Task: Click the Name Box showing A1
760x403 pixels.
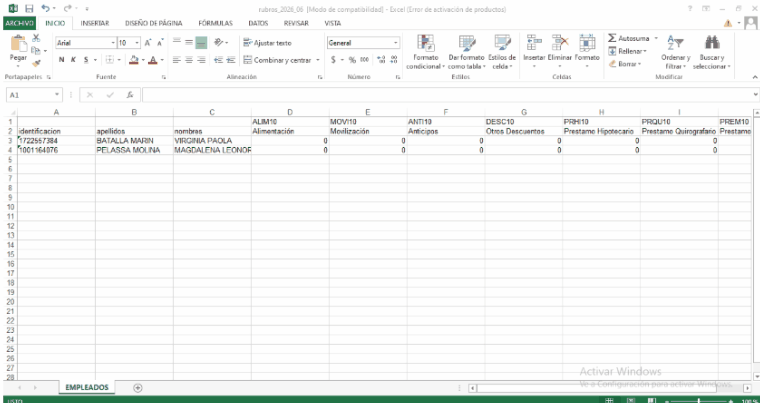Action: click(x=34, y=95)
